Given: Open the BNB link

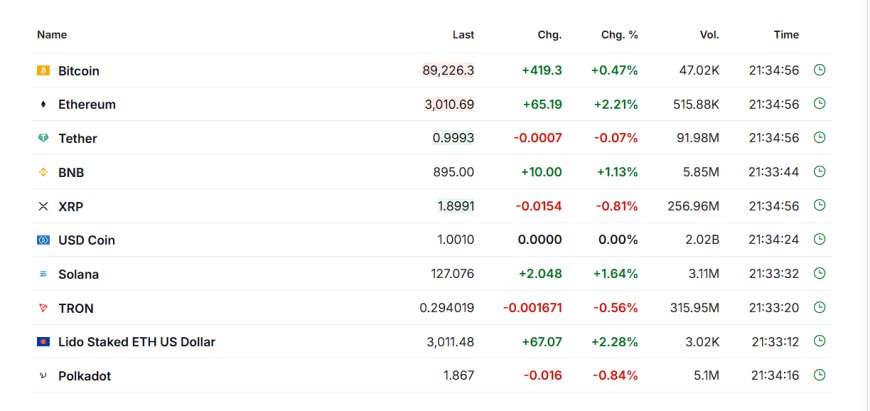Looking at the screenshot, I should [x=71, y=172].
